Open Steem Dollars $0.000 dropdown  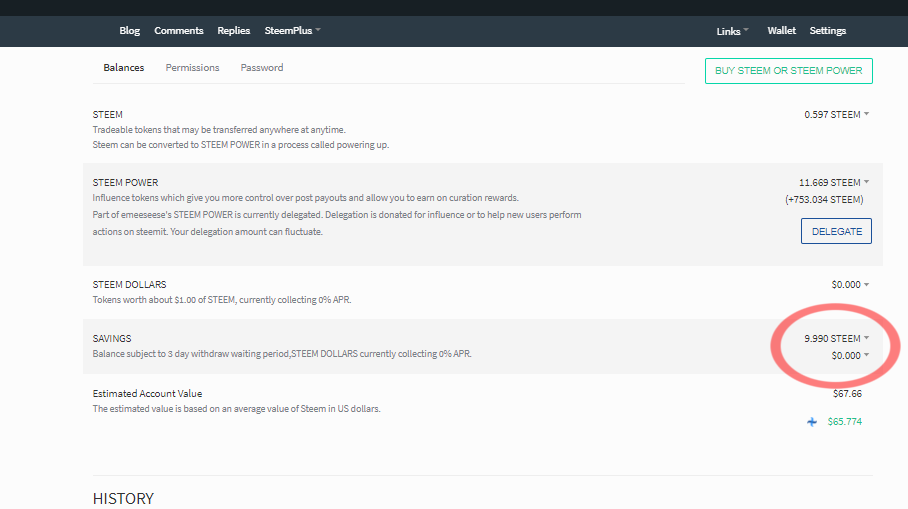[850, 285]
